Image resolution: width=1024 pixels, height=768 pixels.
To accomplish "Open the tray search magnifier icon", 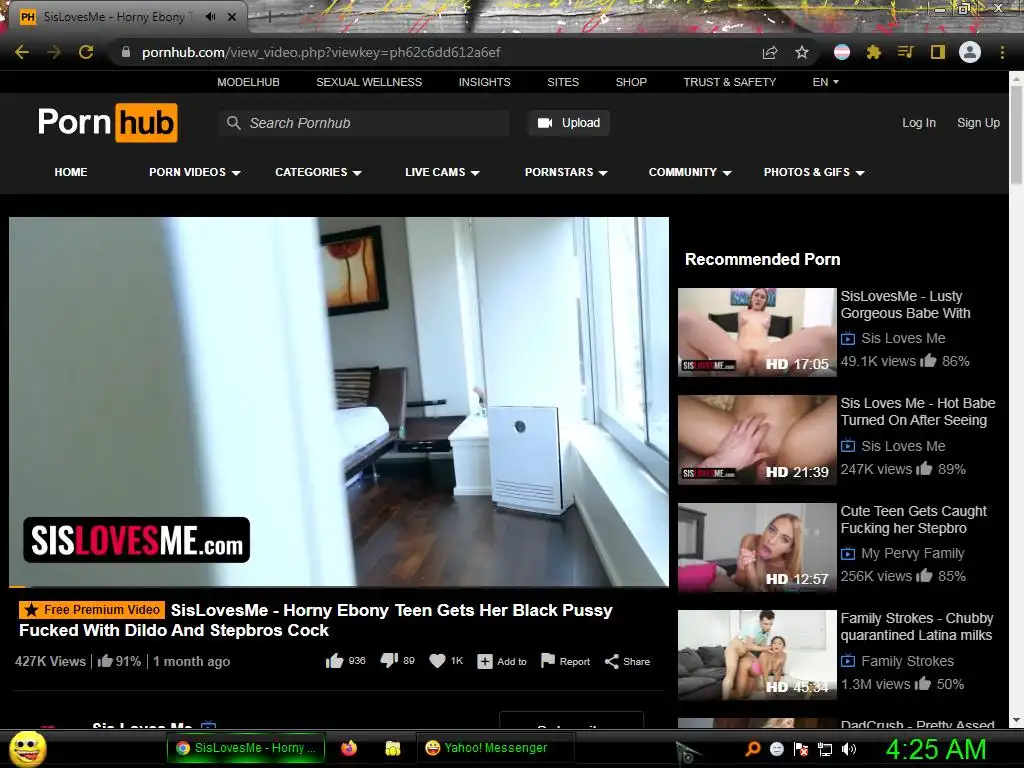I will point(752,748).
